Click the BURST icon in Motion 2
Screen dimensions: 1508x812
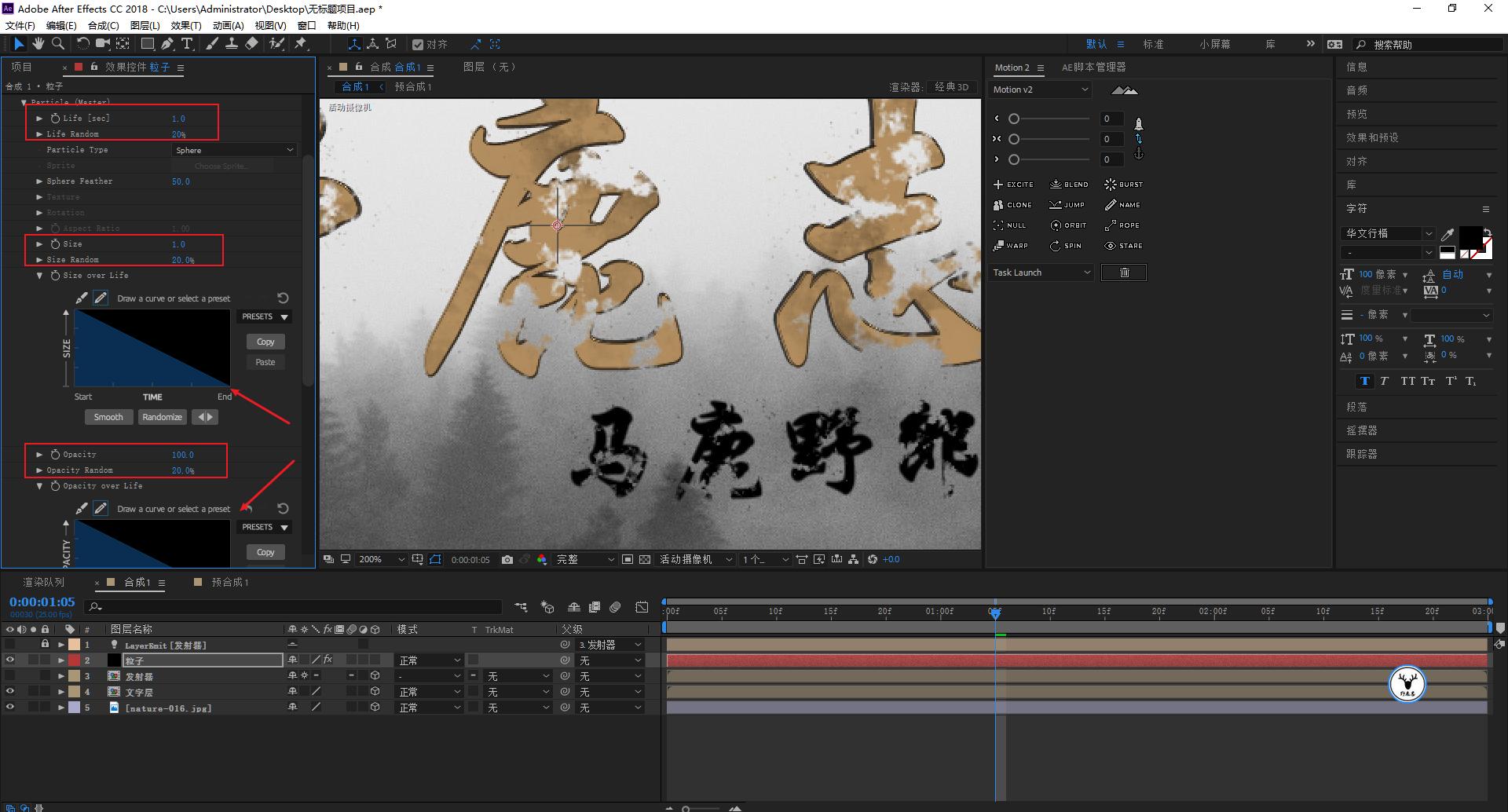(1110, 184)
